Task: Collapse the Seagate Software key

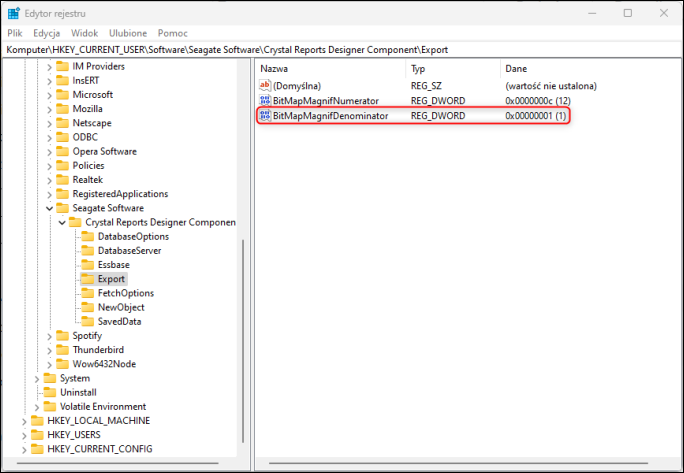Action: [x=49, y=209]
